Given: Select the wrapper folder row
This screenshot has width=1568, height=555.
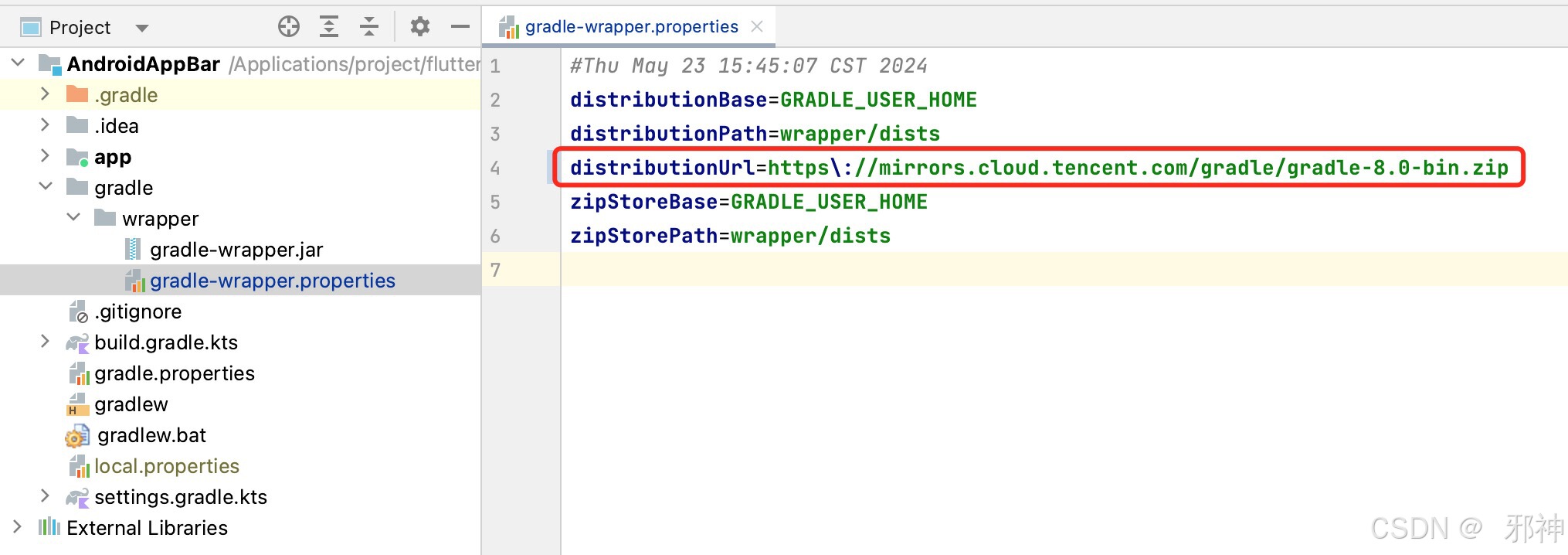Looking at the screenshot, I should [x=240, y=218].
